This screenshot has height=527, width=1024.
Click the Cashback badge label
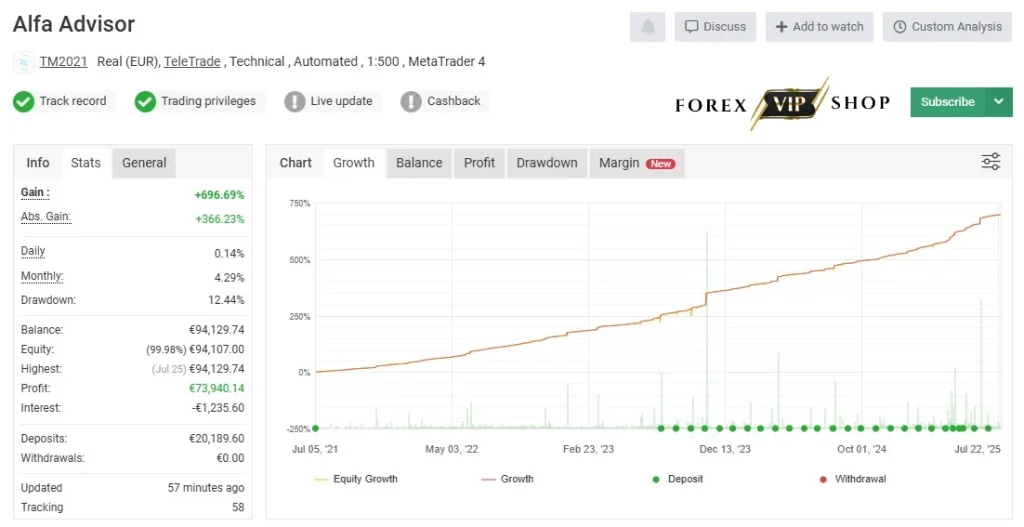[453, 101]
